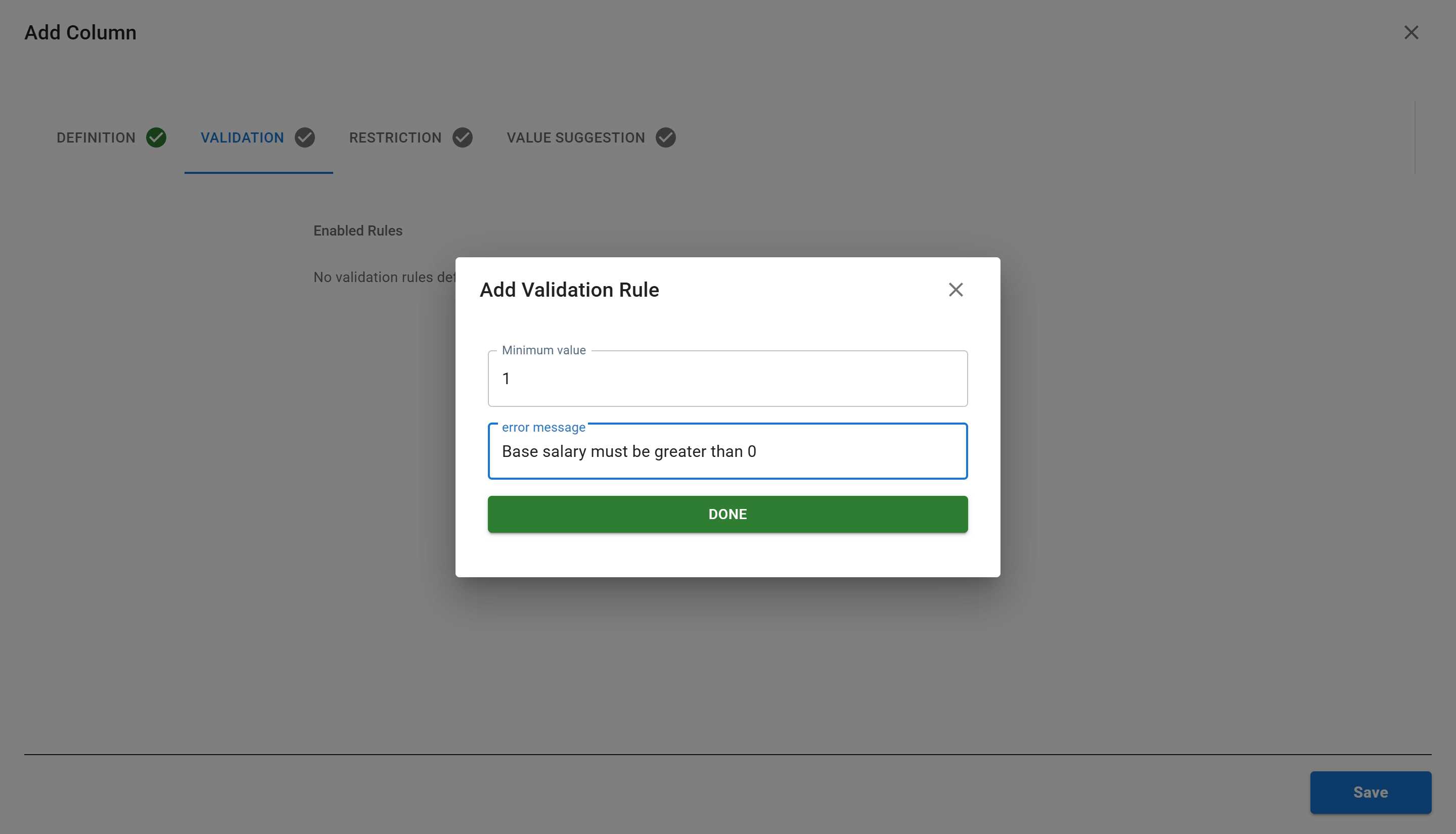Click the checkmark next to Value Suggestion
This screenshot has width=1456, height=834.
coord(665,137)
